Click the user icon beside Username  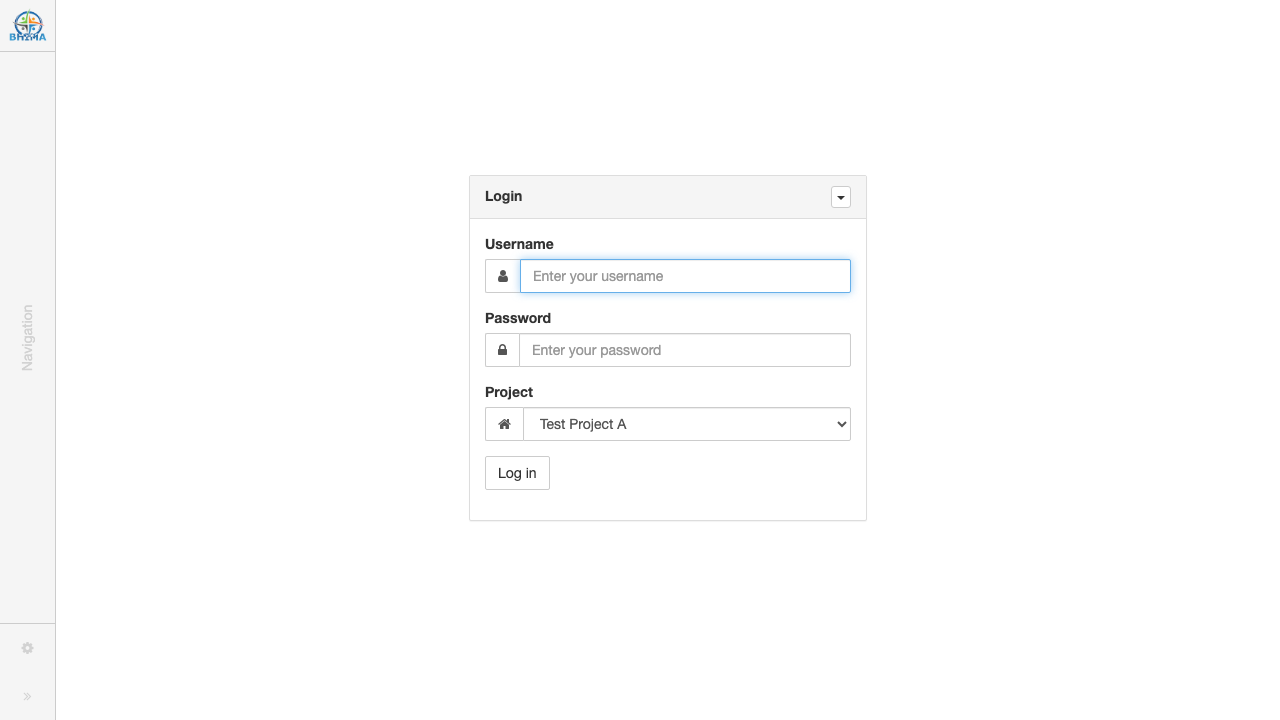pos(503,276)
